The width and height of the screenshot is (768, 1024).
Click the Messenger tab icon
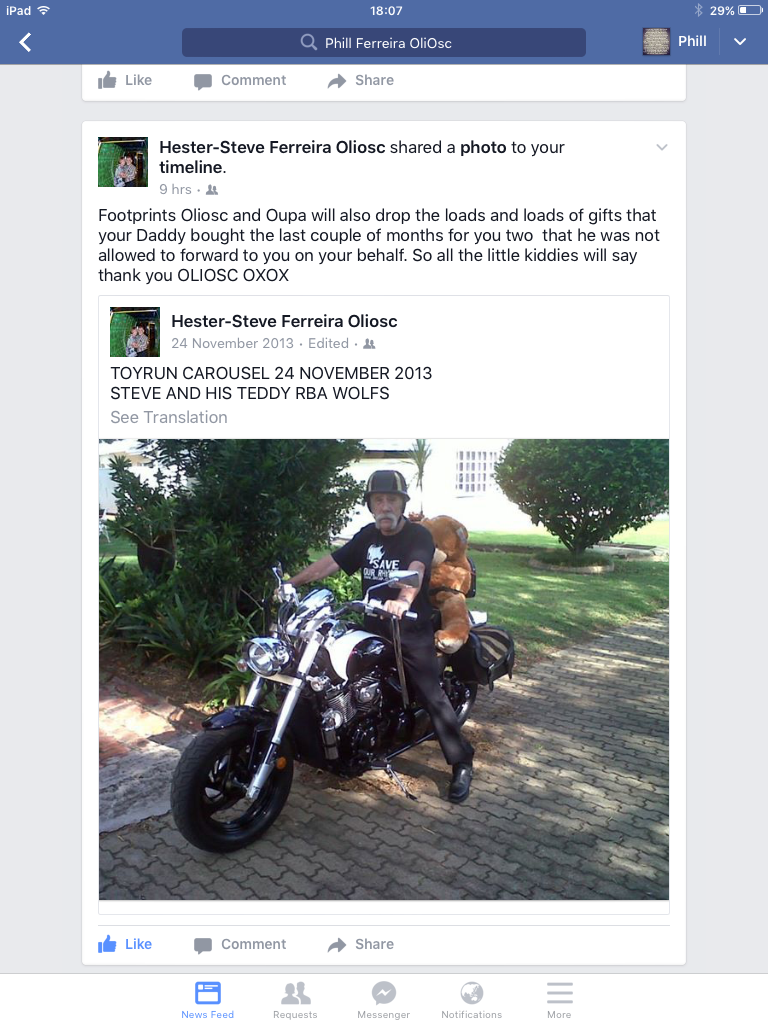point(383,993)
